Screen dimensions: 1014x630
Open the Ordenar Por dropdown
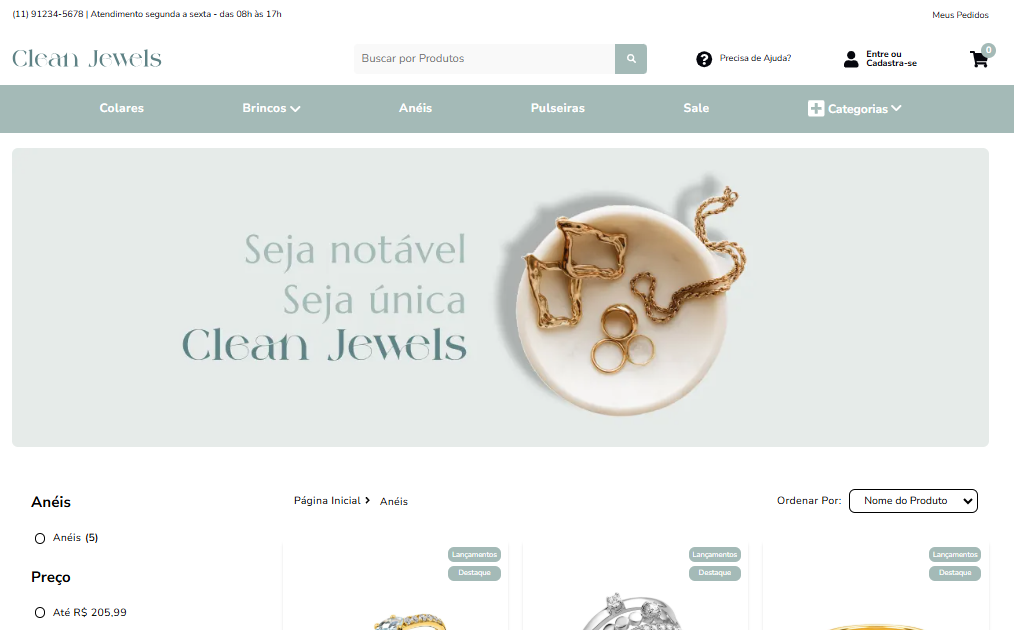pos(913,501)
